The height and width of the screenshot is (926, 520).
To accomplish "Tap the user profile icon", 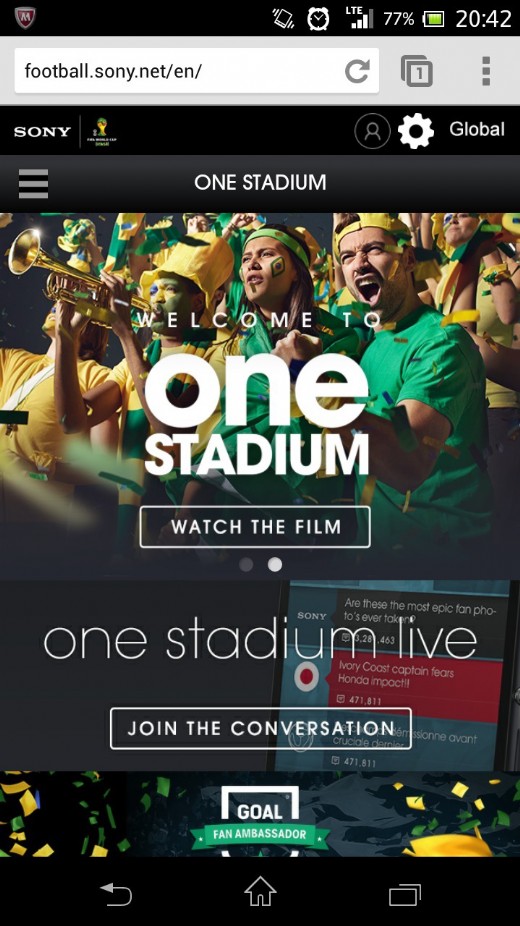I will 372,131.
